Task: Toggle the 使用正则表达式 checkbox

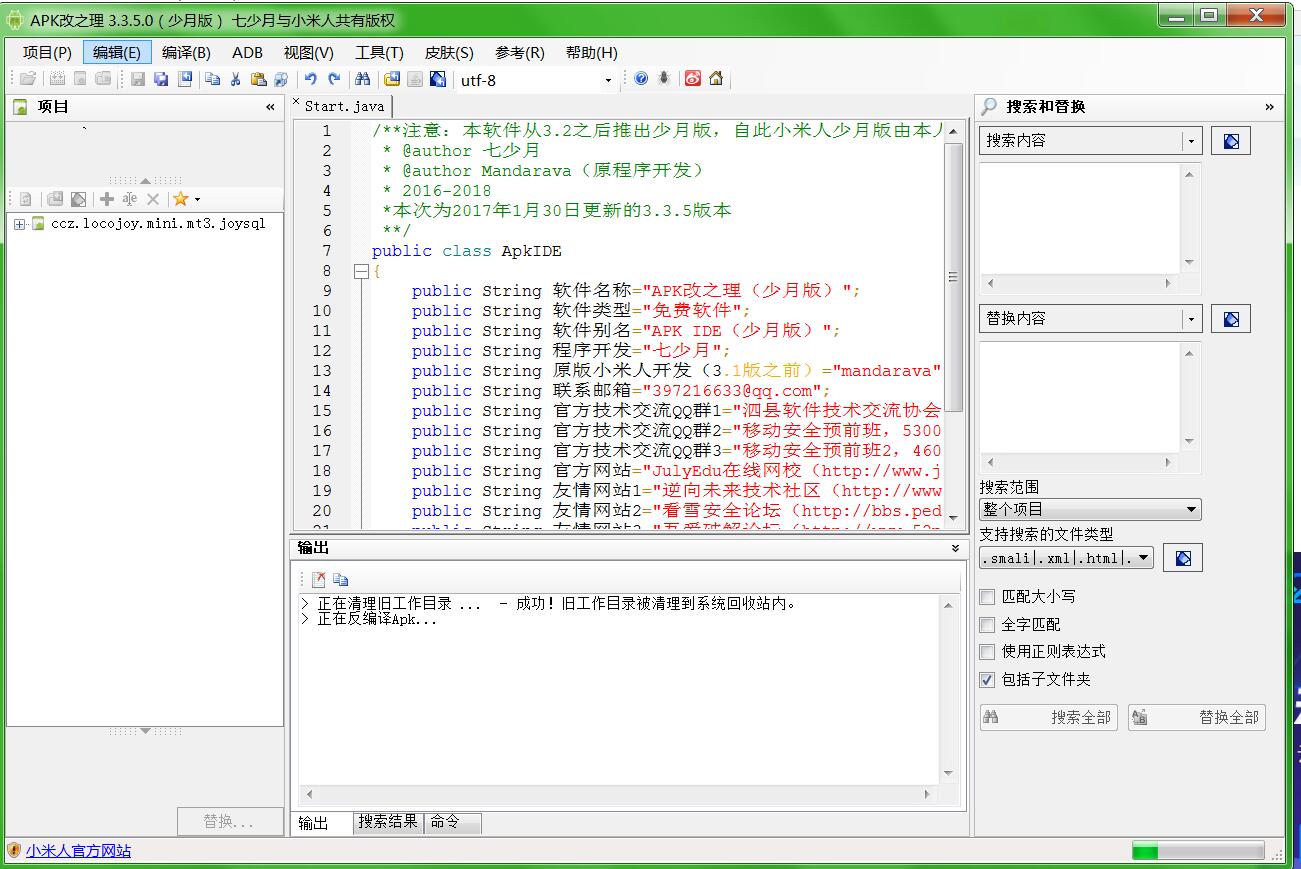Action: [x=988, y=652]
